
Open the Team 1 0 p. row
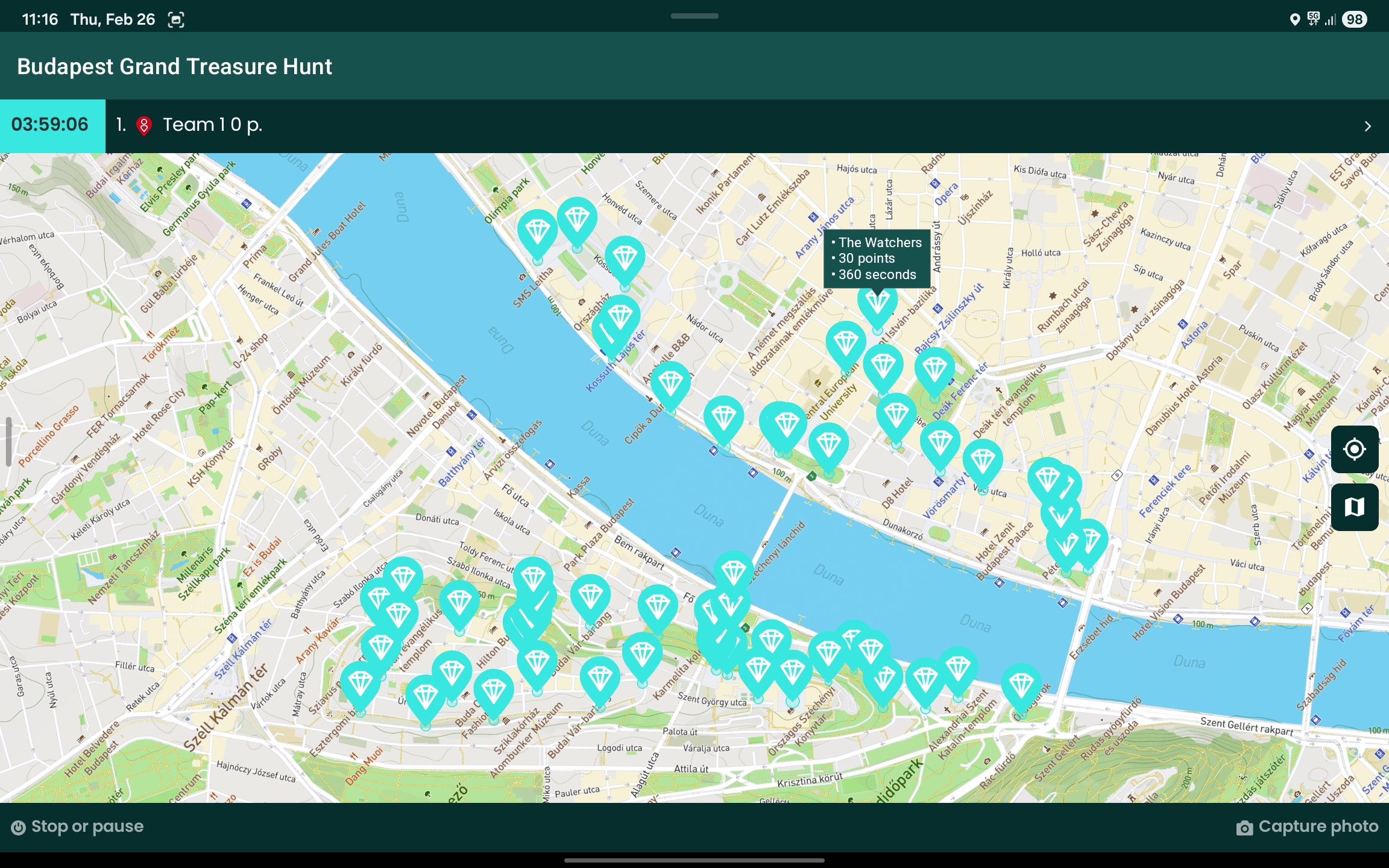coord(747,126)
